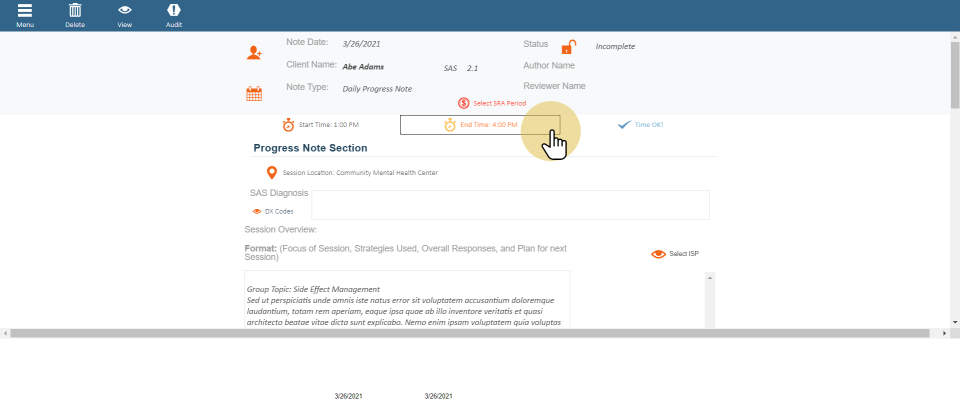Click the Delete trash can icon
This screenshot has width=960, height=410.
pos(75,10)
